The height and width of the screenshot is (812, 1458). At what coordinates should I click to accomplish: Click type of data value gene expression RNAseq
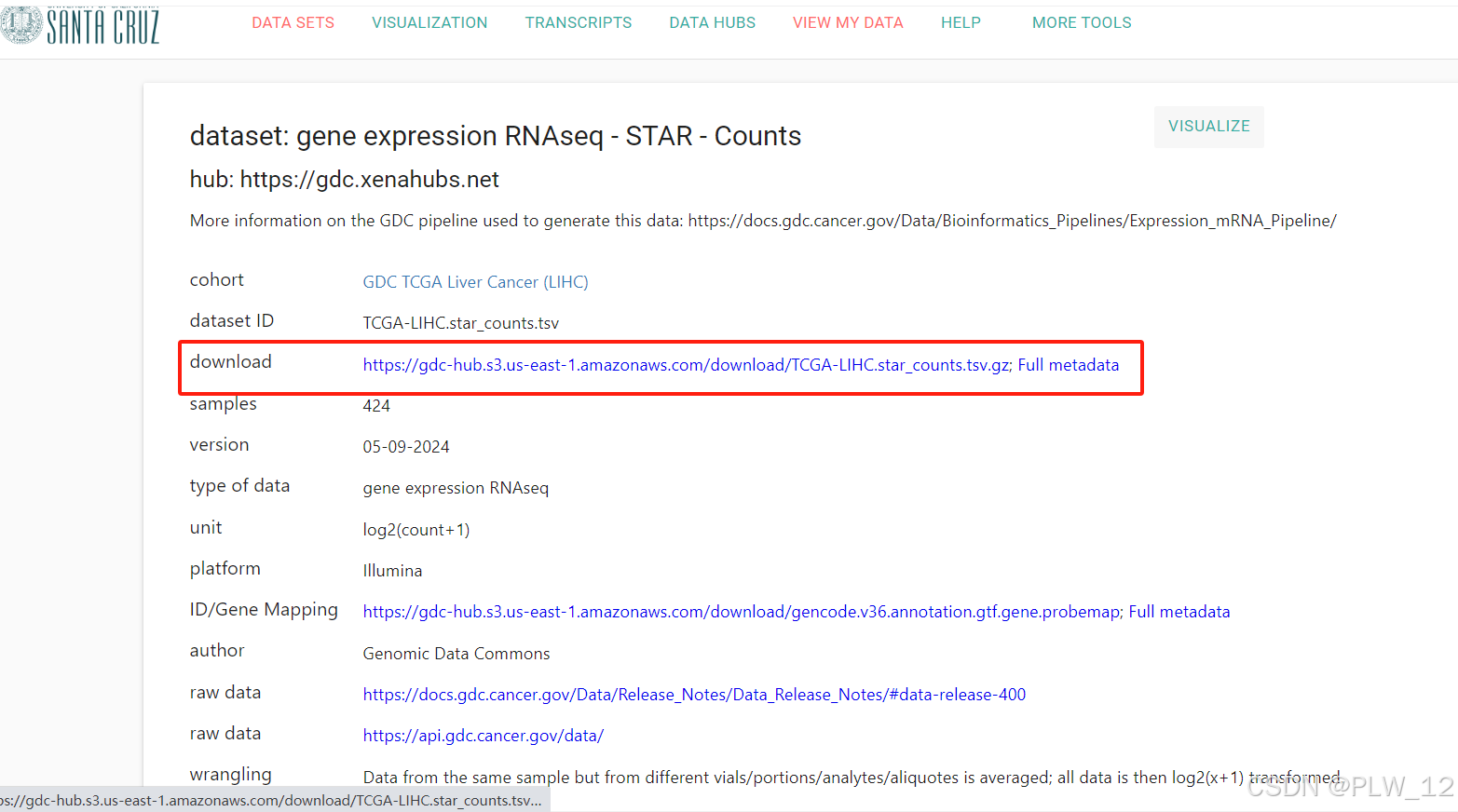(456, 488)
